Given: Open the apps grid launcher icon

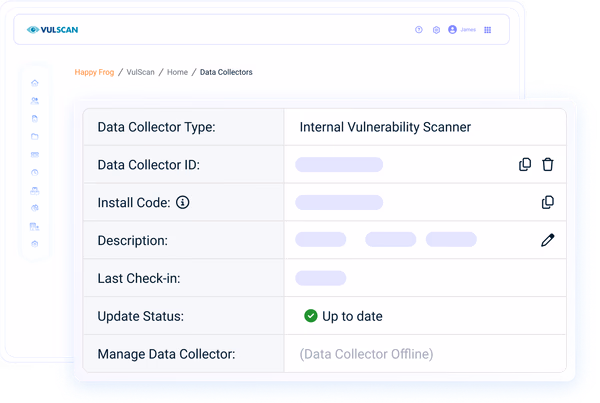Looking at the screenshot, I should tap(488, 30).
